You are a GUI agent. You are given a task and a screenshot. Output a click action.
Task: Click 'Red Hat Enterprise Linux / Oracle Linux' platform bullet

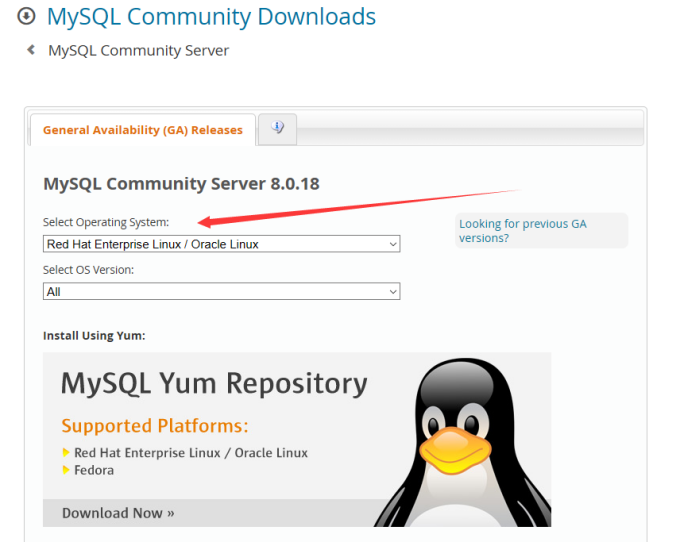(x=191, y=453)
